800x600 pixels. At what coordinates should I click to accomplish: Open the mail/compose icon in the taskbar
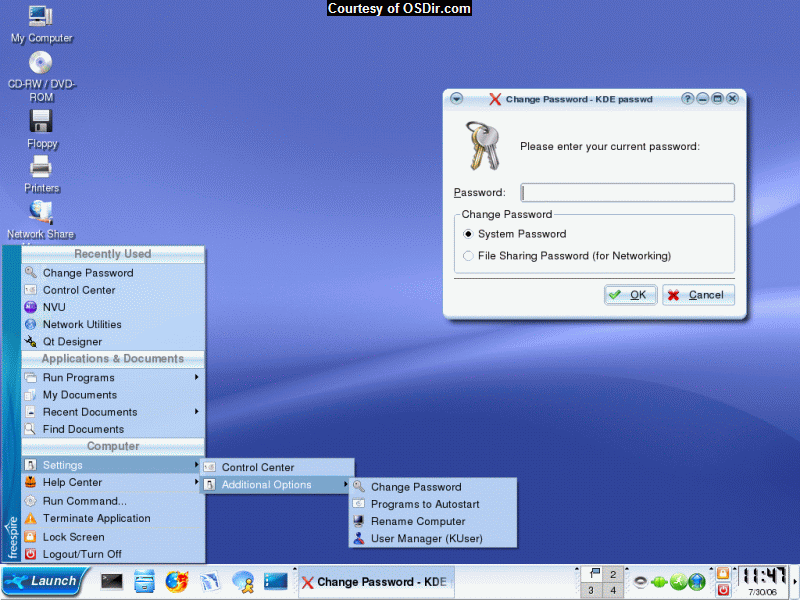(210, 581)
